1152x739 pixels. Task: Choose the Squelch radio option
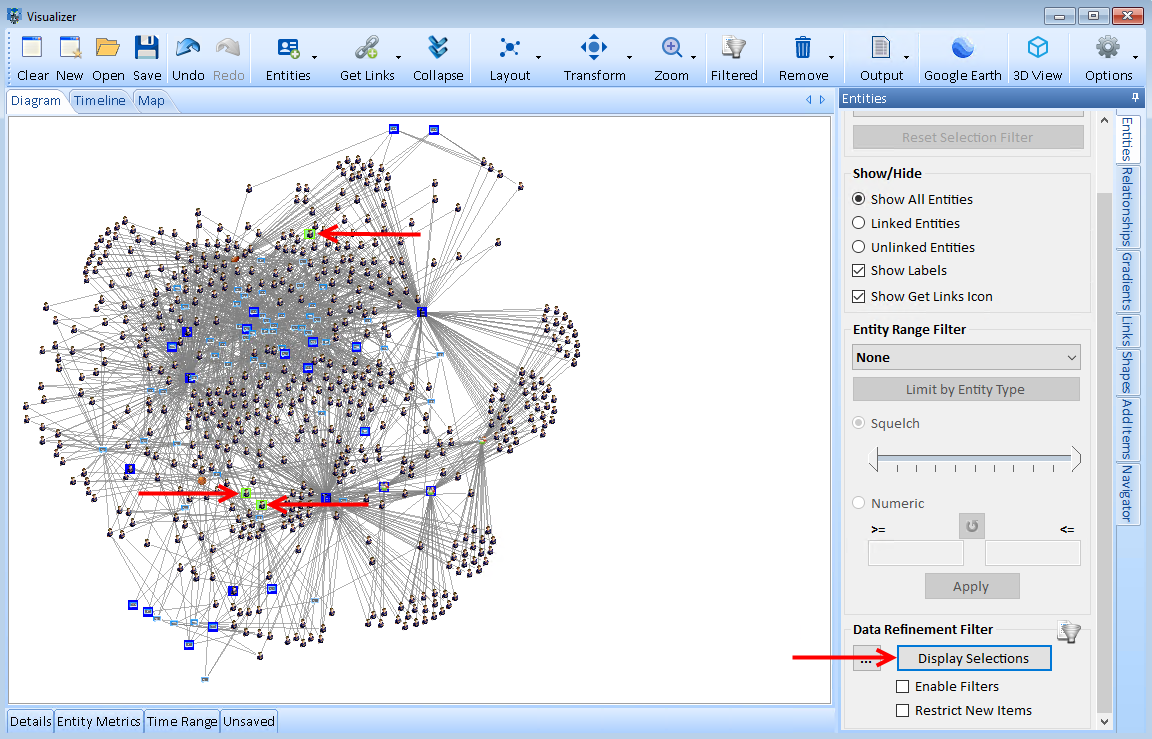click(858, 423)
